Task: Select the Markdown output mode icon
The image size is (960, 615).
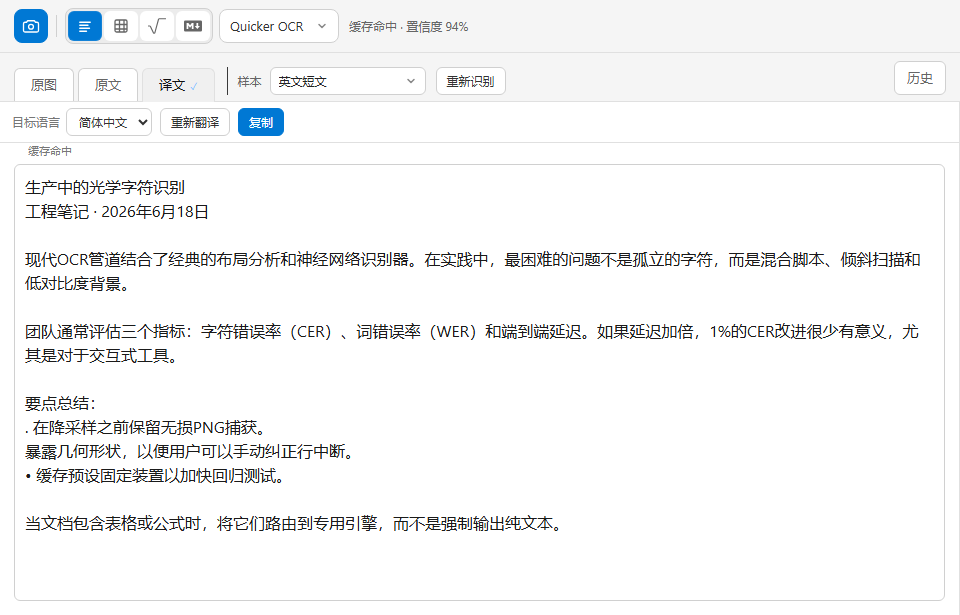Action: (x=193, y=26)
